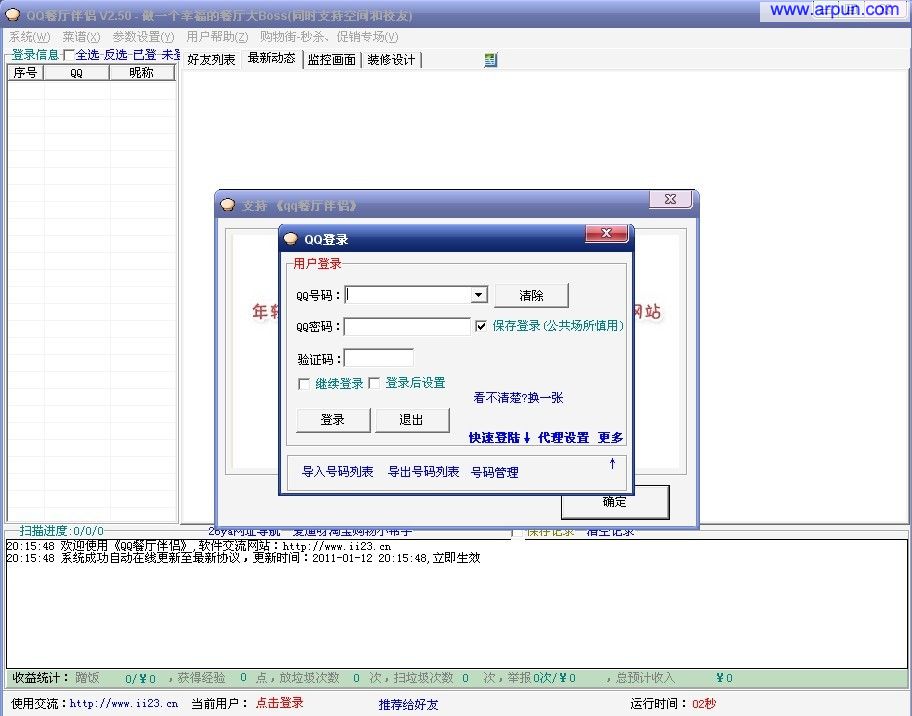Open 号码管理 link
Viewport: 912px width, 716px height.
494,472
